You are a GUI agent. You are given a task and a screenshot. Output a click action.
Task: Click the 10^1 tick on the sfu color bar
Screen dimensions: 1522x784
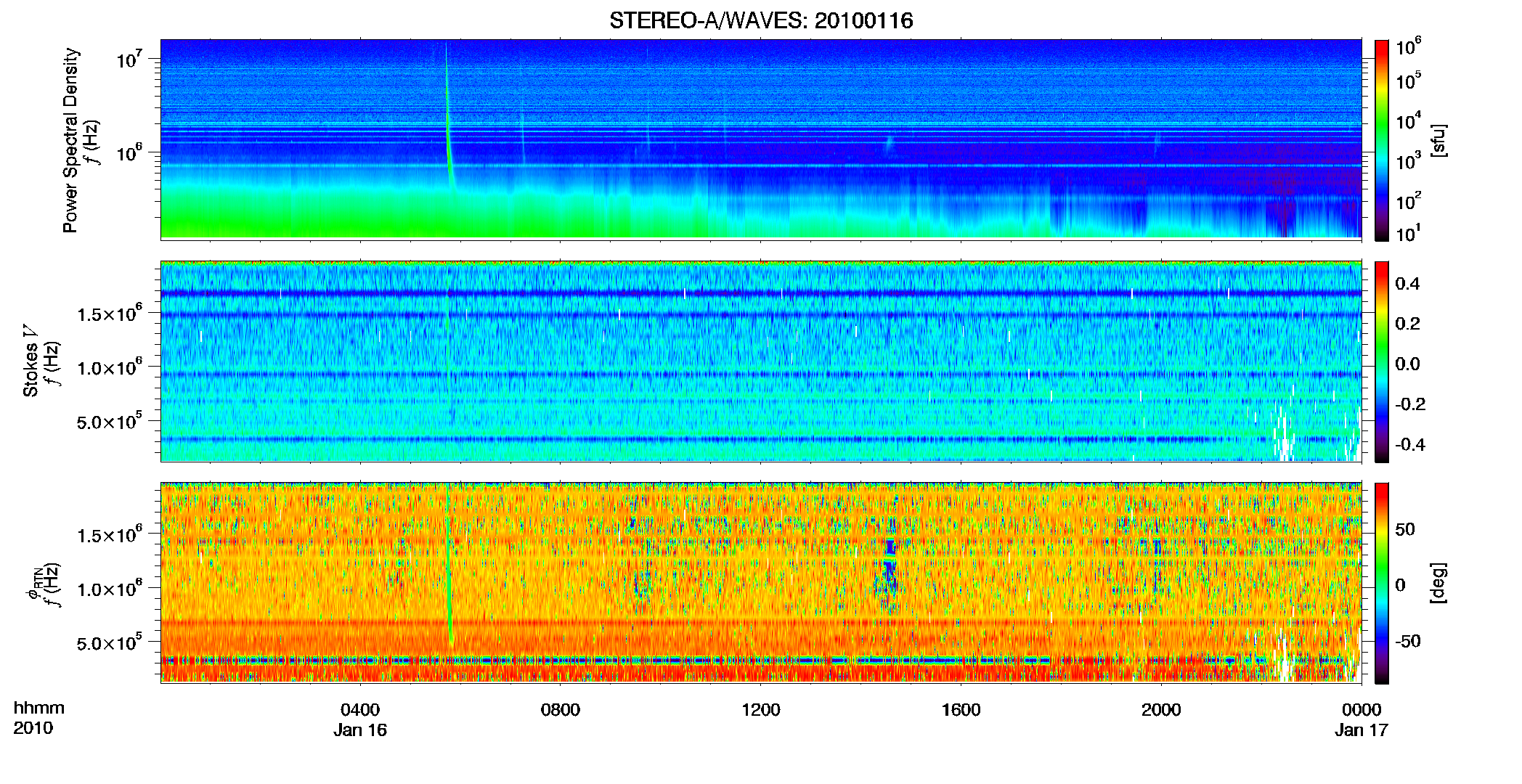click(1409, 234)
